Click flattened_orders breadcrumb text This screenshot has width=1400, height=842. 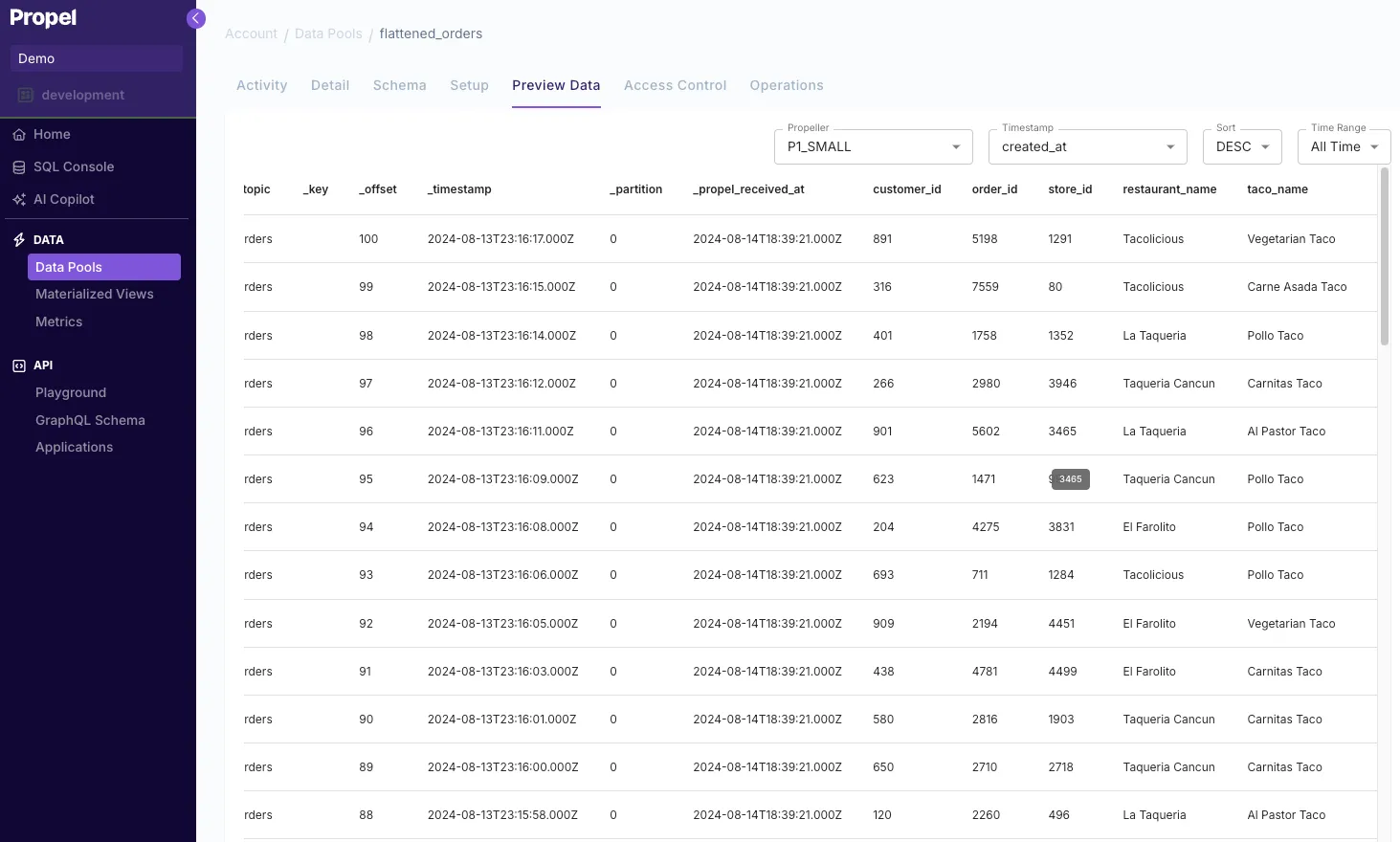(431, 33)
